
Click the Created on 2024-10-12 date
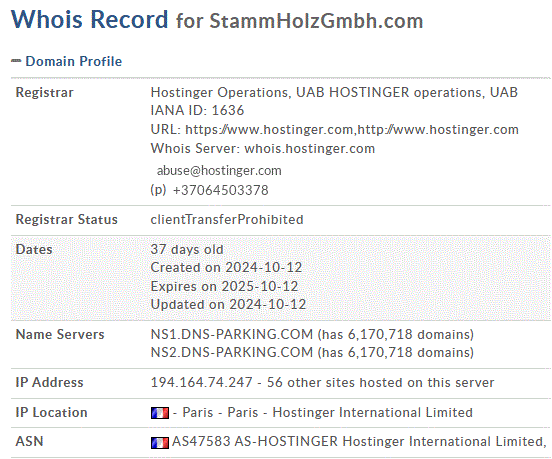226,268
